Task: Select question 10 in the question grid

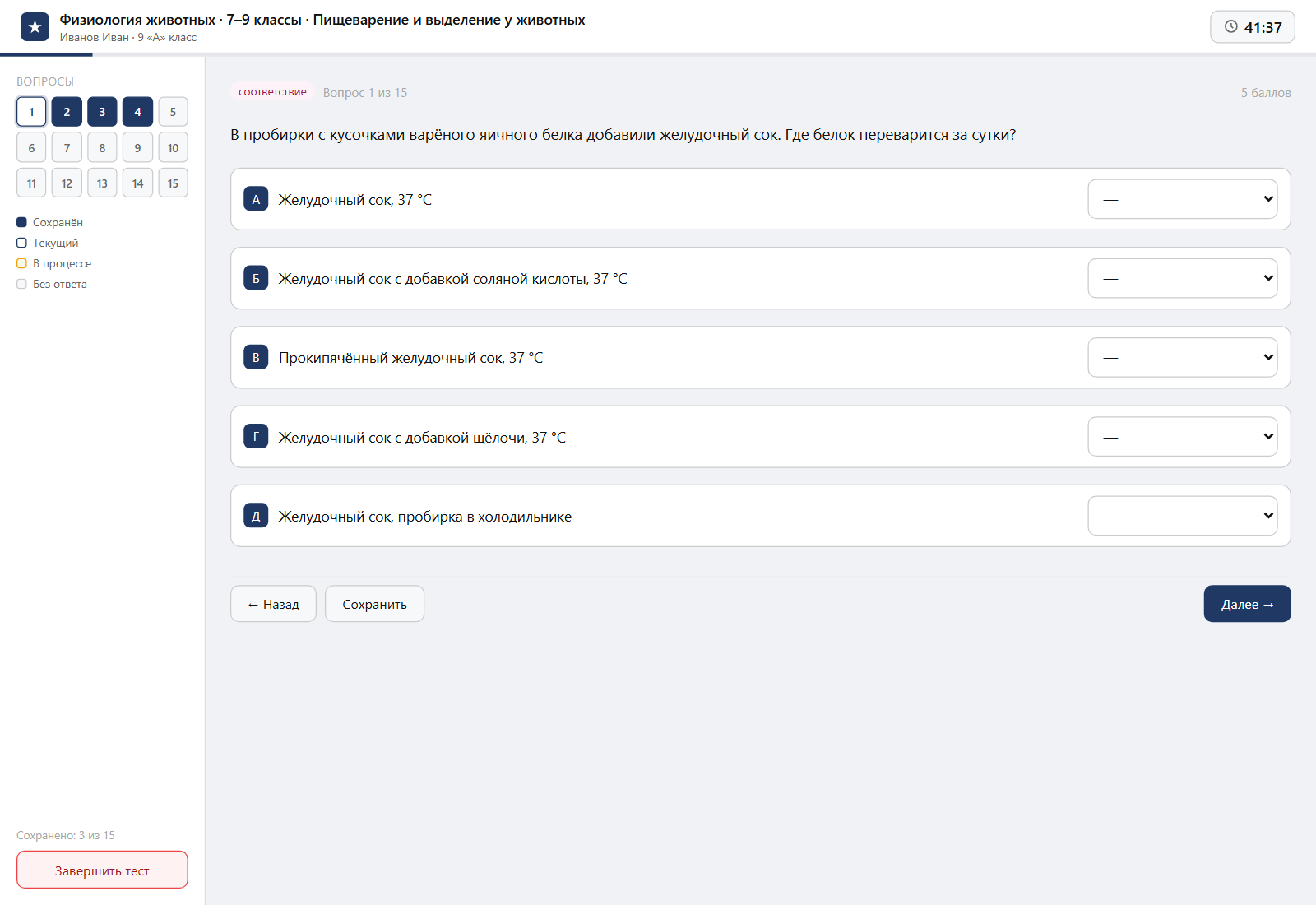Action: 173,148
